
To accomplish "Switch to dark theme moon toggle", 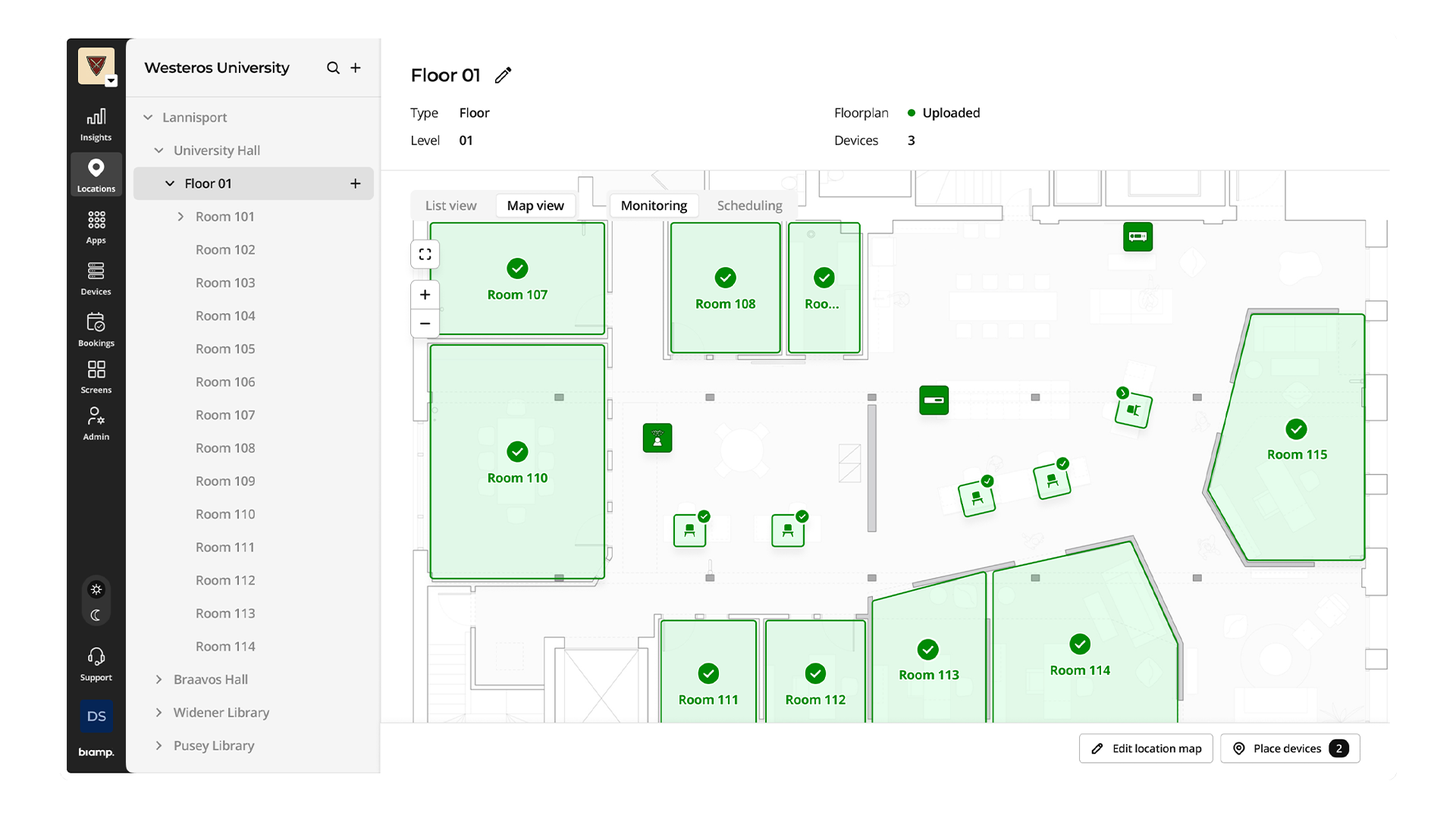I will [96, 615].
